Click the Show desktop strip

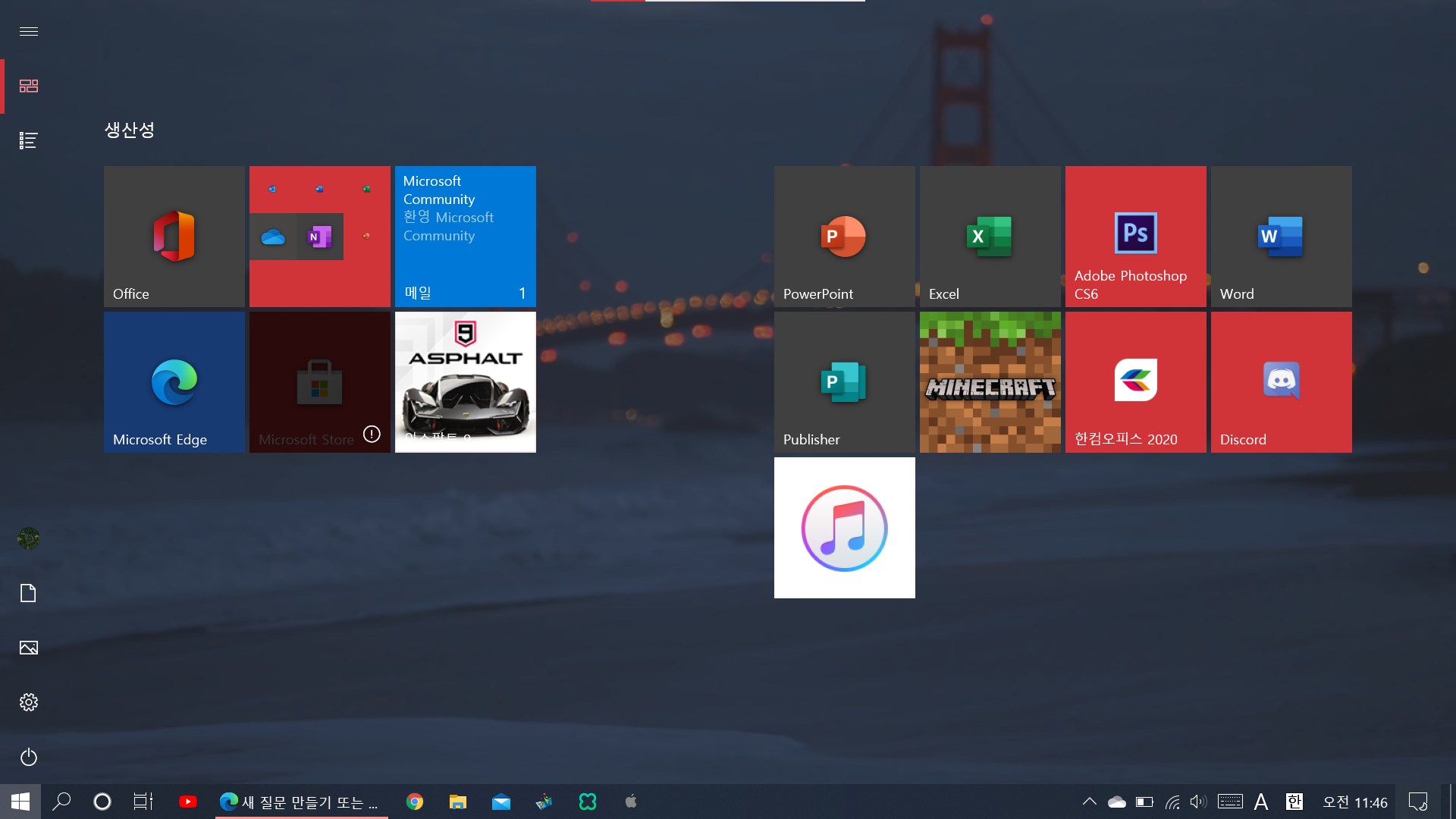click(x=1451, y=802)
